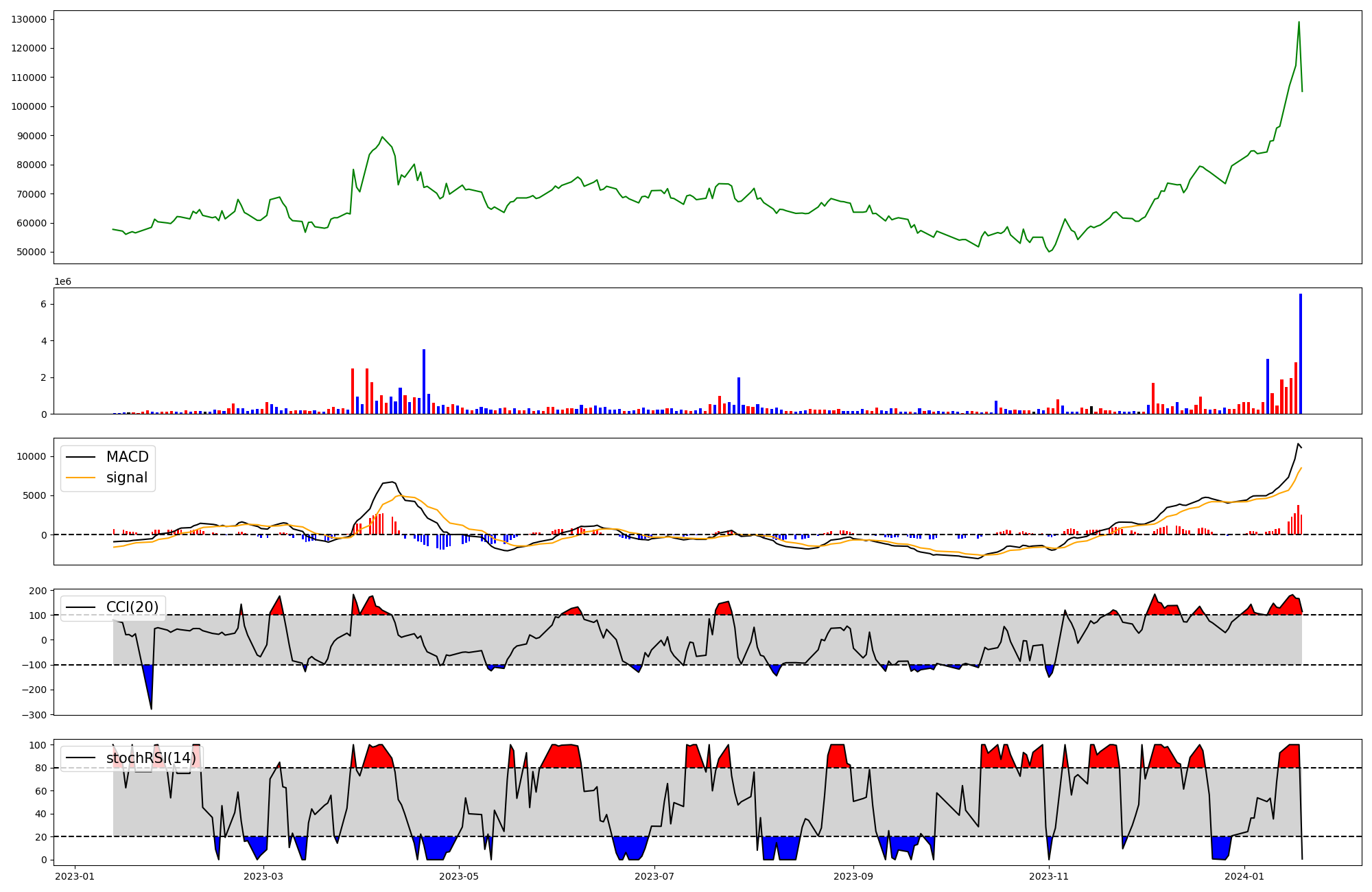The height and width of the screenshot is (892, 1372).
Task: Click the 70000 price axis label
Action: 32,194
